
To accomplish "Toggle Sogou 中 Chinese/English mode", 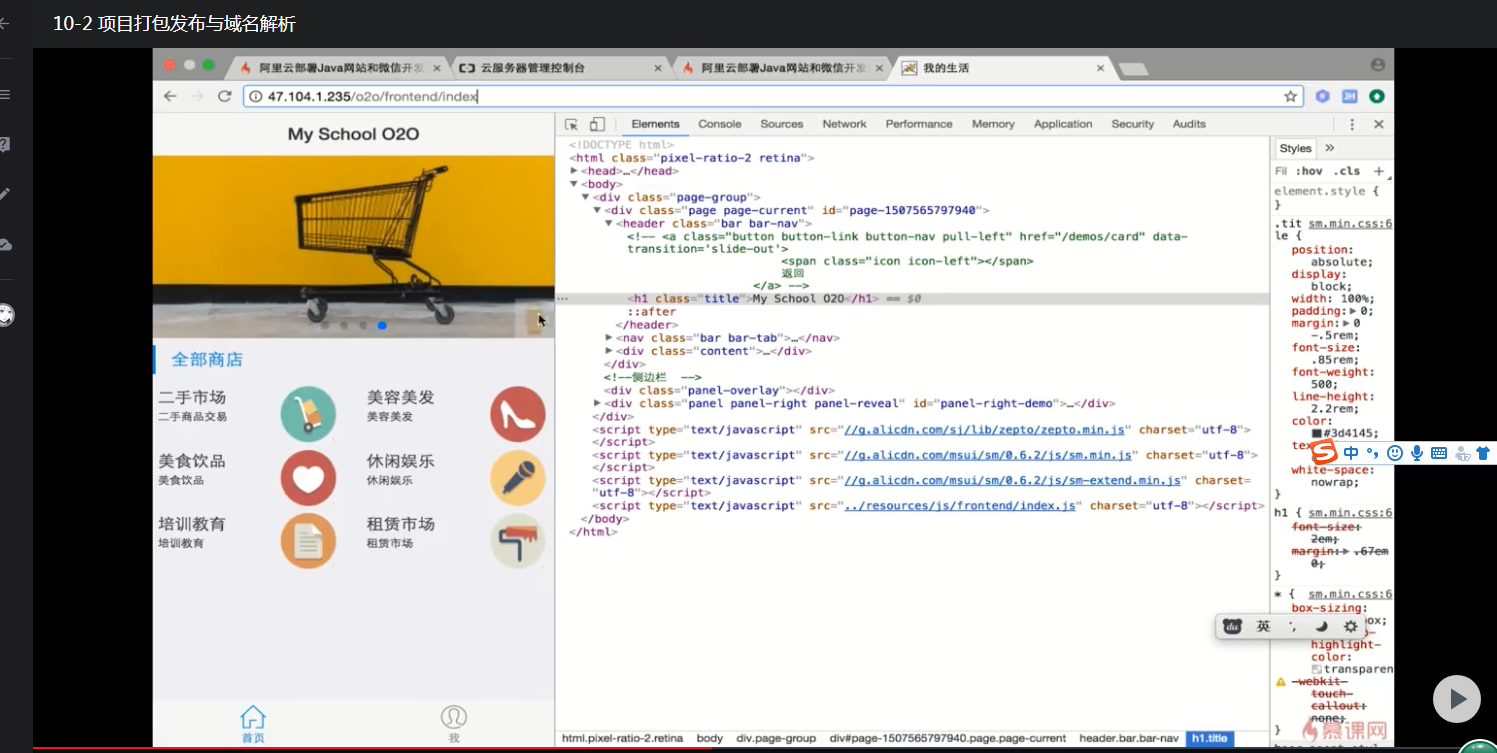I will (x=1351, y=453).
